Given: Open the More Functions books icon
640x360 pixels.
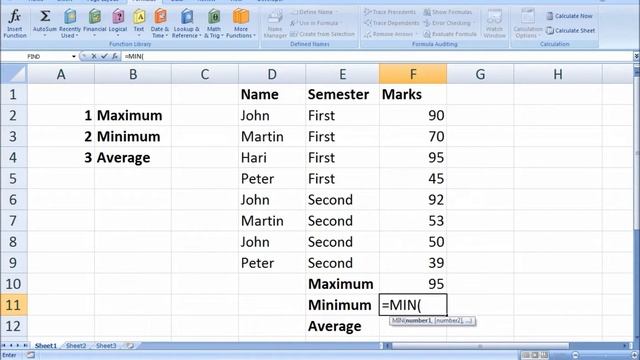Looking at the screenshot, I should pos(240,17).
